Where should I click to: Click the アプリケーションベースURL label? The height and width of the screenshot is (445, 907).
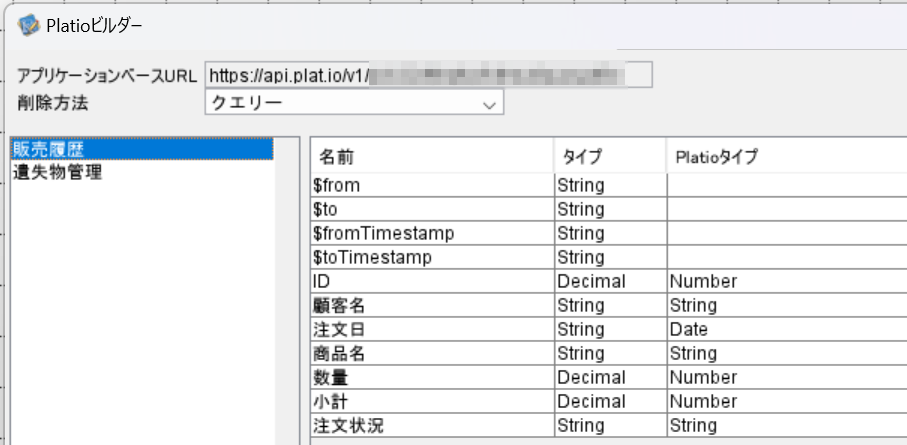(x=107, y=75)
